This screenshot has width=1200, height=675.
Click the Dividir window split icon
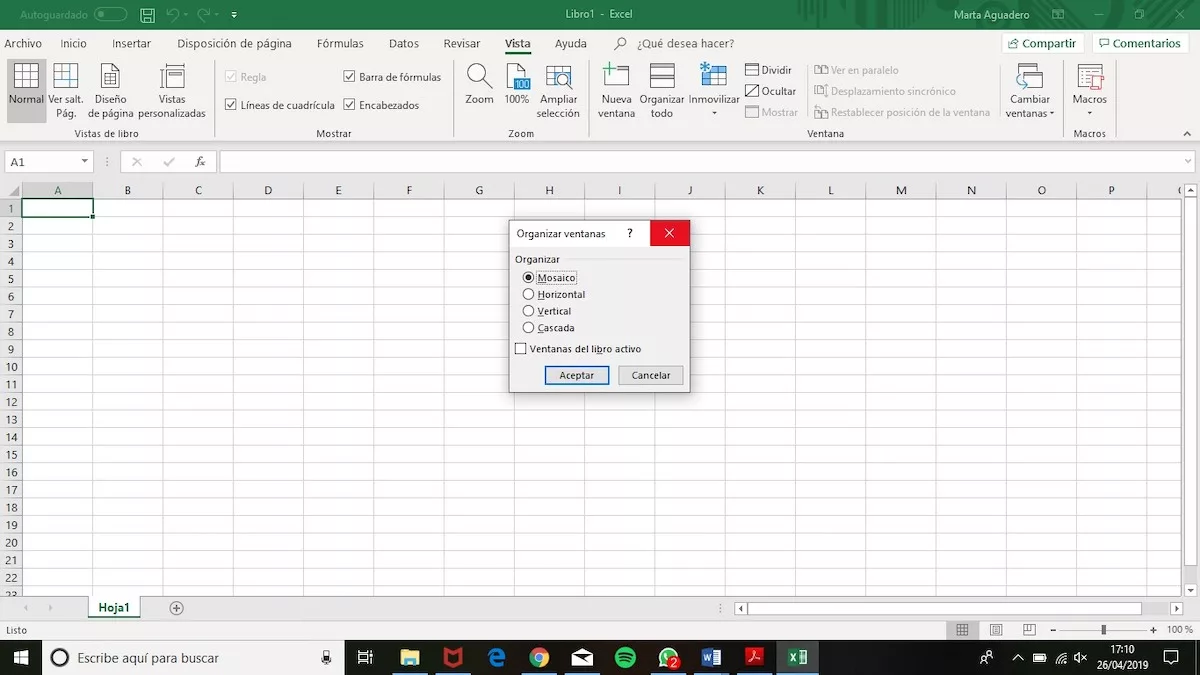(x=753, y=70)
